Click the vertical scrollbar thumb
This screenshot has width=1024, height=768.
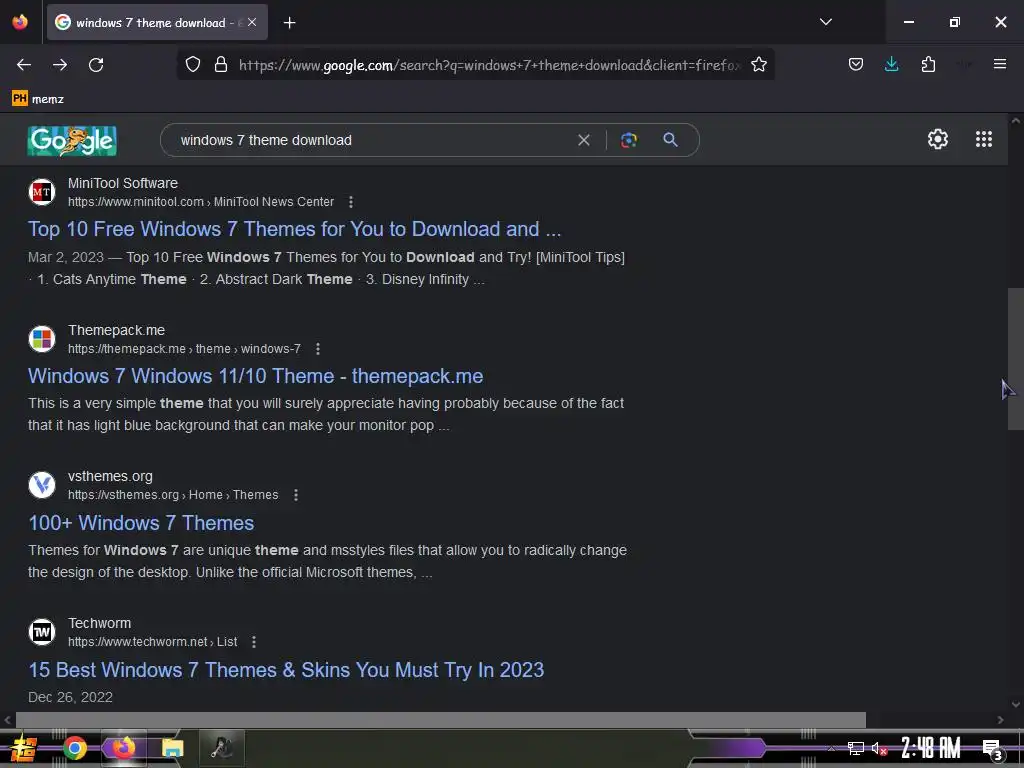pyautogui.click(x=1016, y=359)
